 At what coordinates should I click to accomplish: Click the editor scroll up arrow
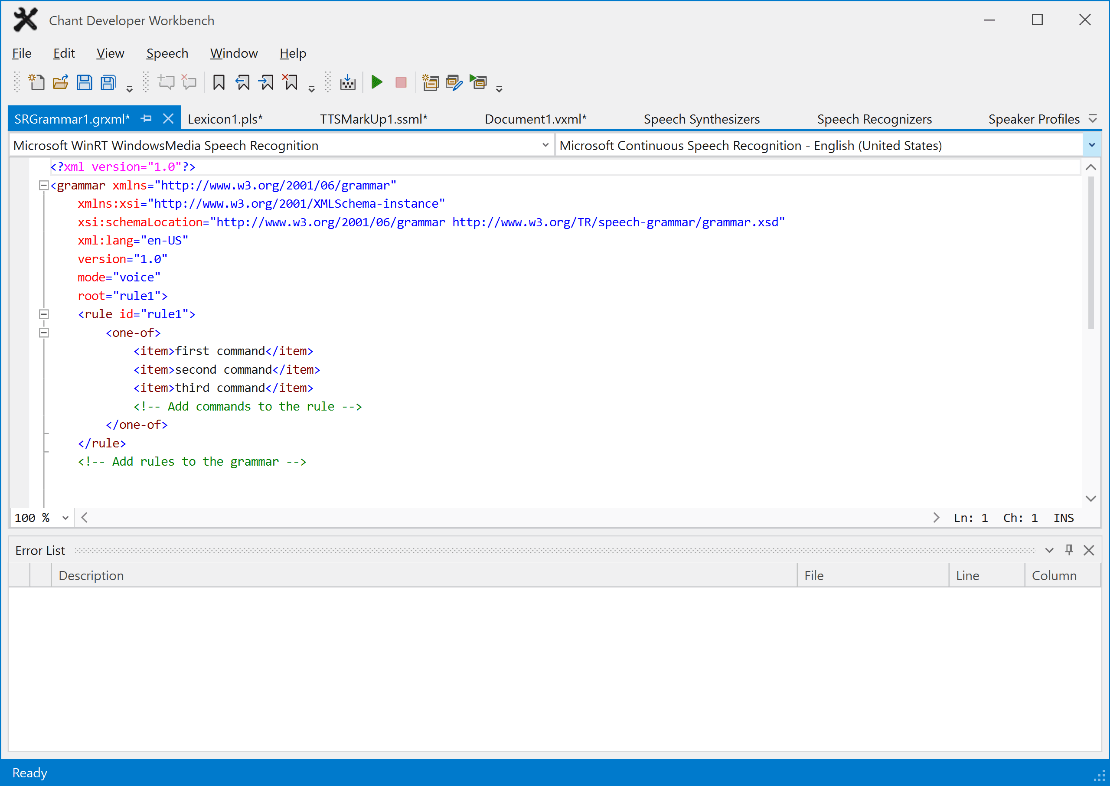pos(1091,167)
